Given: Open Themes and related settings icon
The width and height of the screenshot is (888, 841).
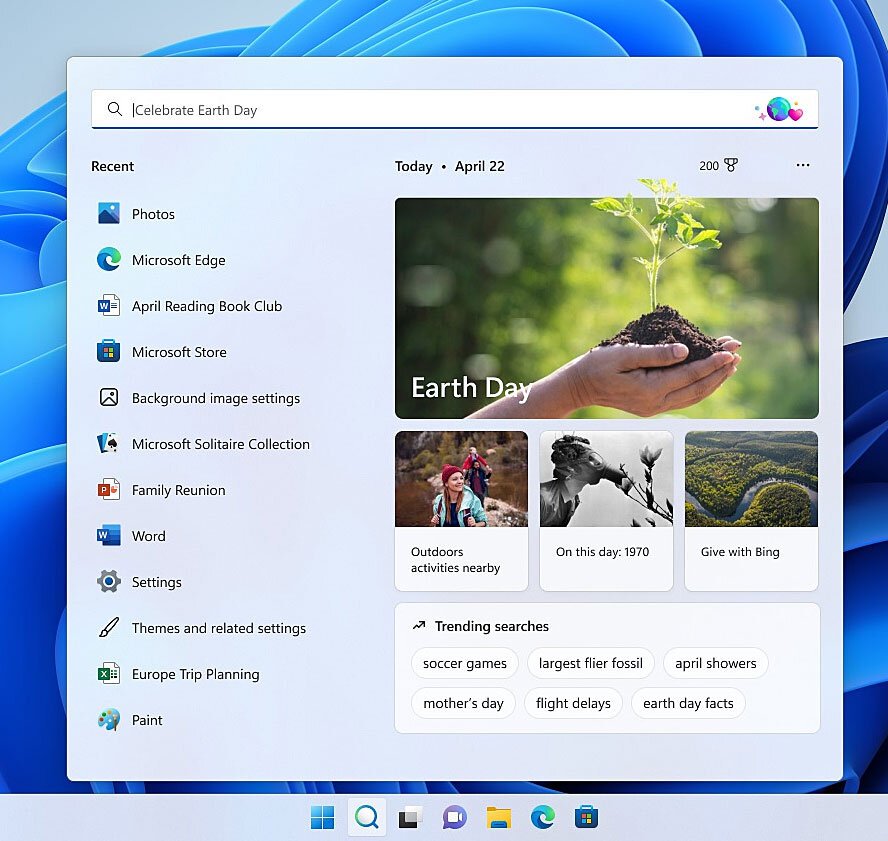Looking at the screenshot, I should [x=109, y=627].
